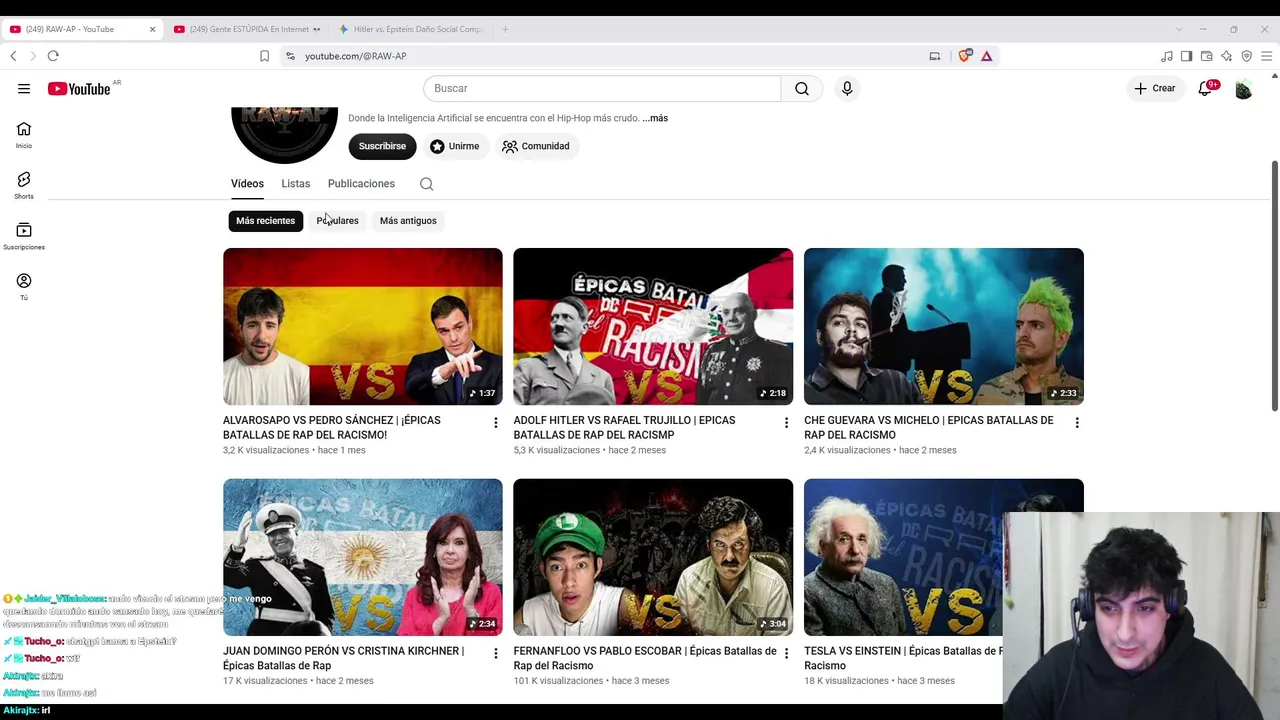The image size is (1280, 720).
Task: Click the Buscar search input field
Action: click(x=602, y=89)
